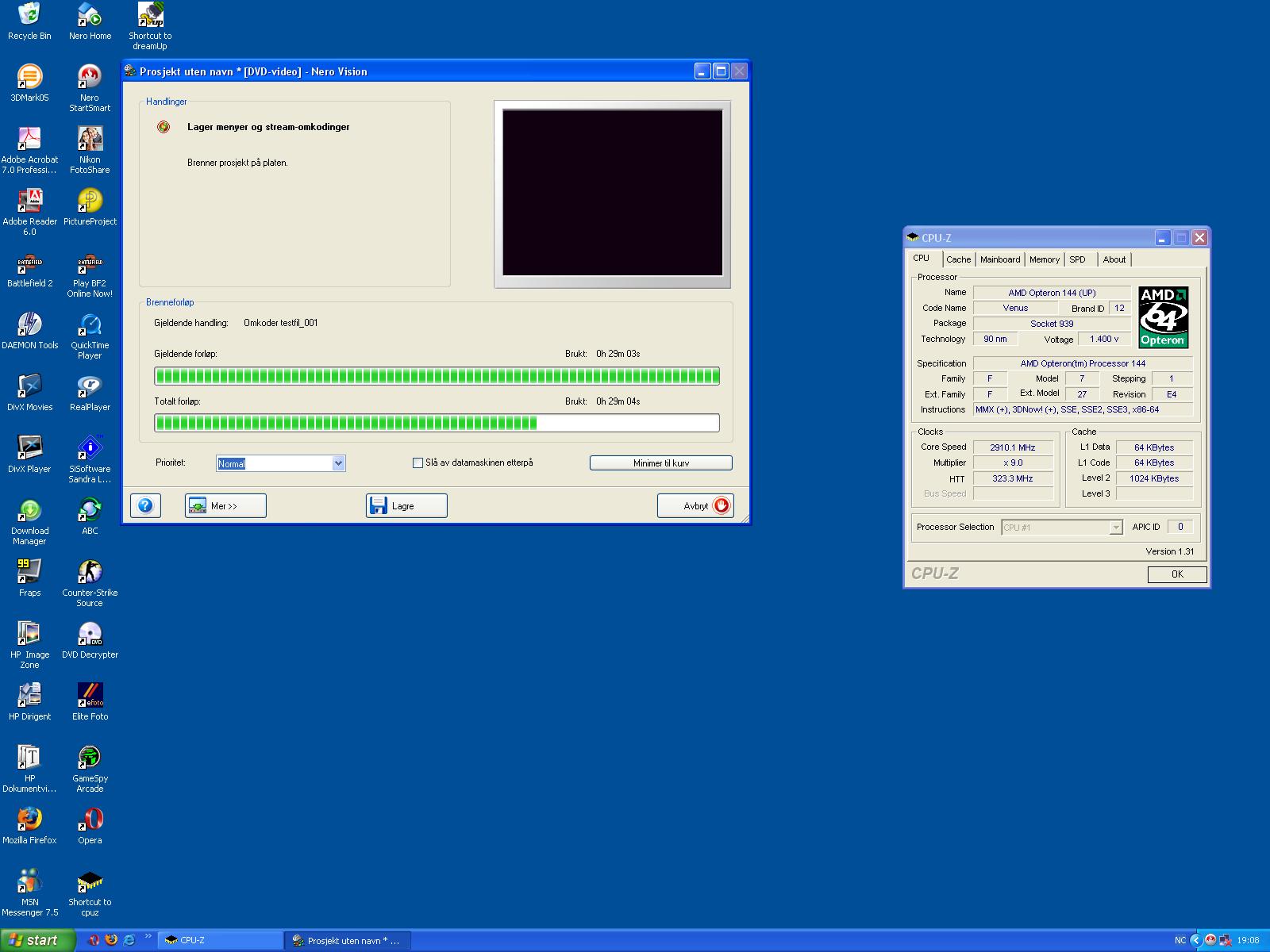The height and width of the screenshot is (952, 1270).
Task: Select the ABC desktop icon
Action: 90,516
